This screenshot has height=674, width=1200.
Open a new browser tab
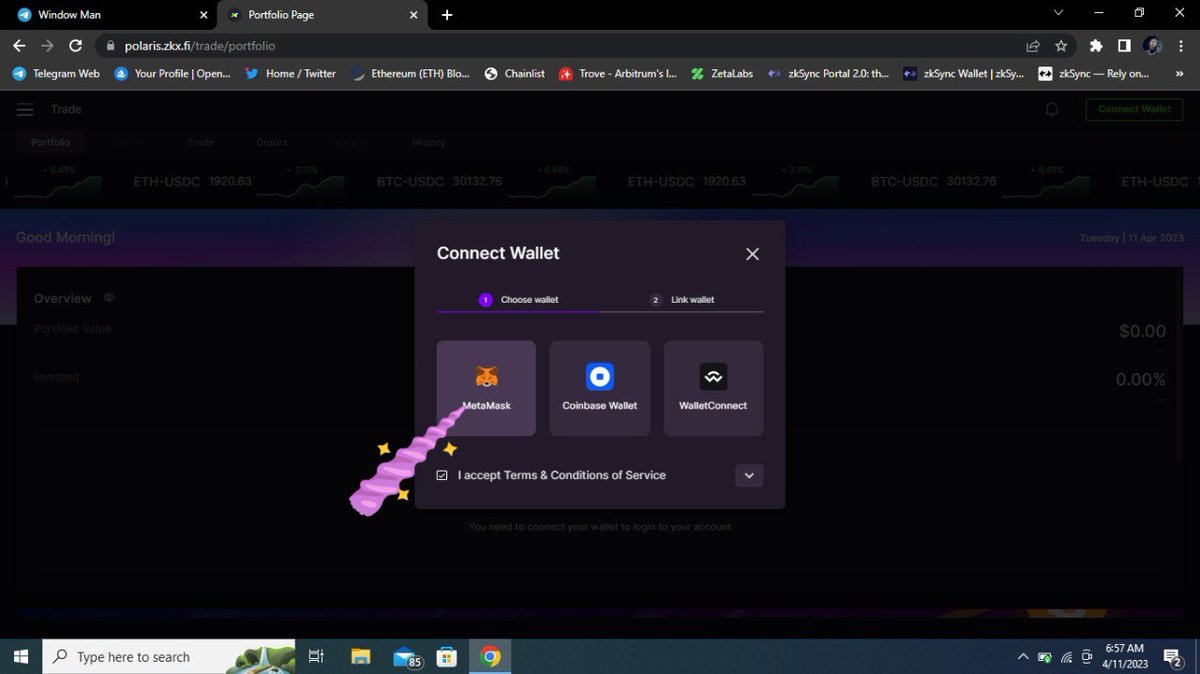click(x=447, y=15)
